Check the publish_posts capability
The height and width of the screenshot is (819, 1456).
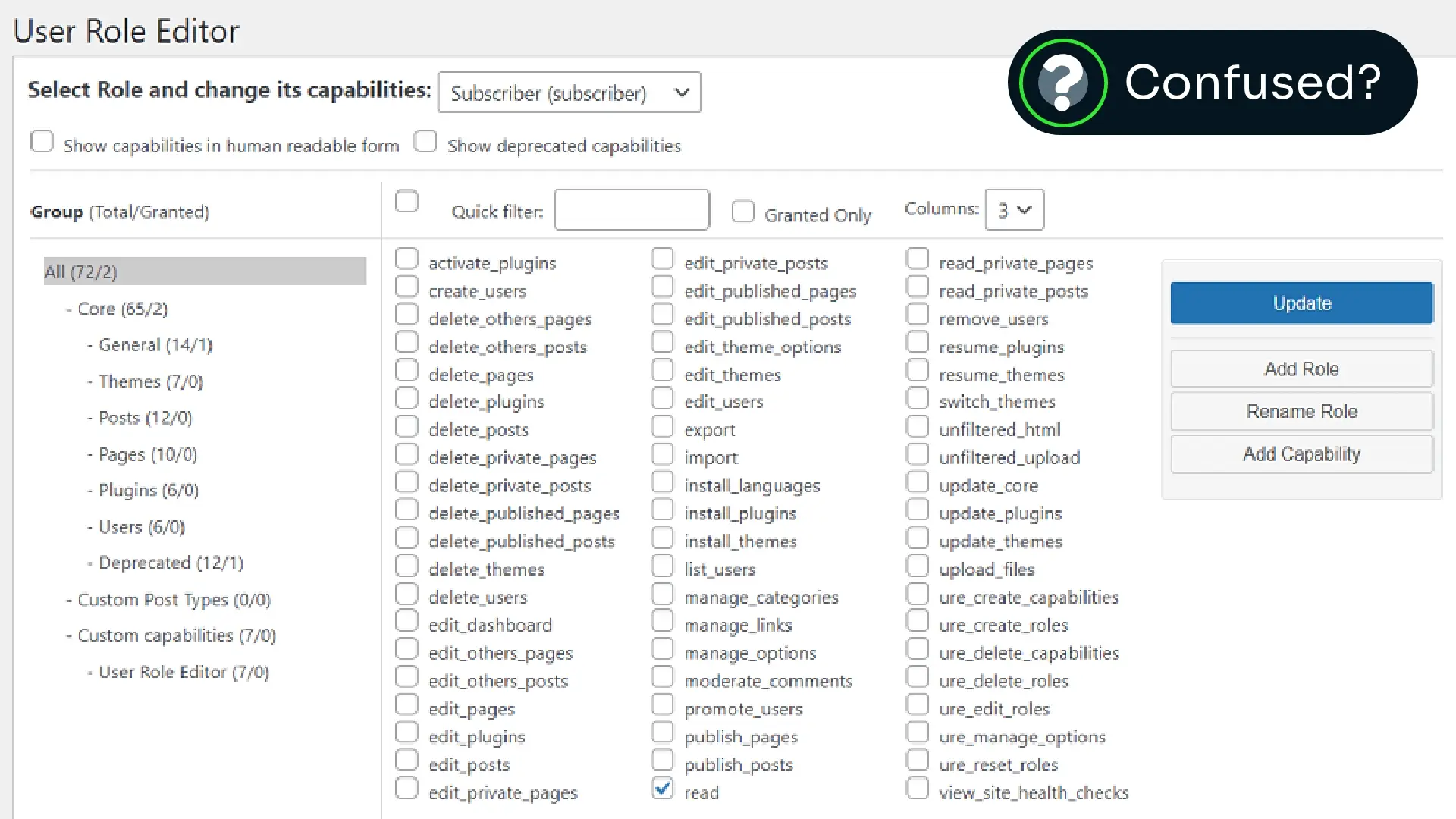point(662,761)
